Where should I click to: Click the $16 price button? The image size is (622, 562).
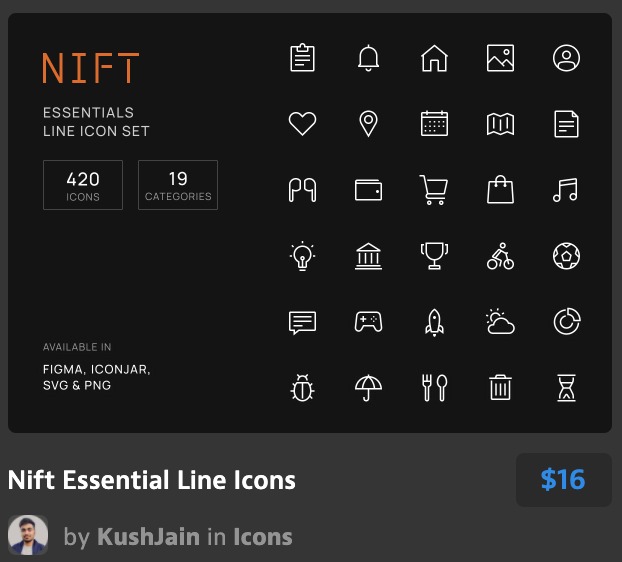pos(562,480)
